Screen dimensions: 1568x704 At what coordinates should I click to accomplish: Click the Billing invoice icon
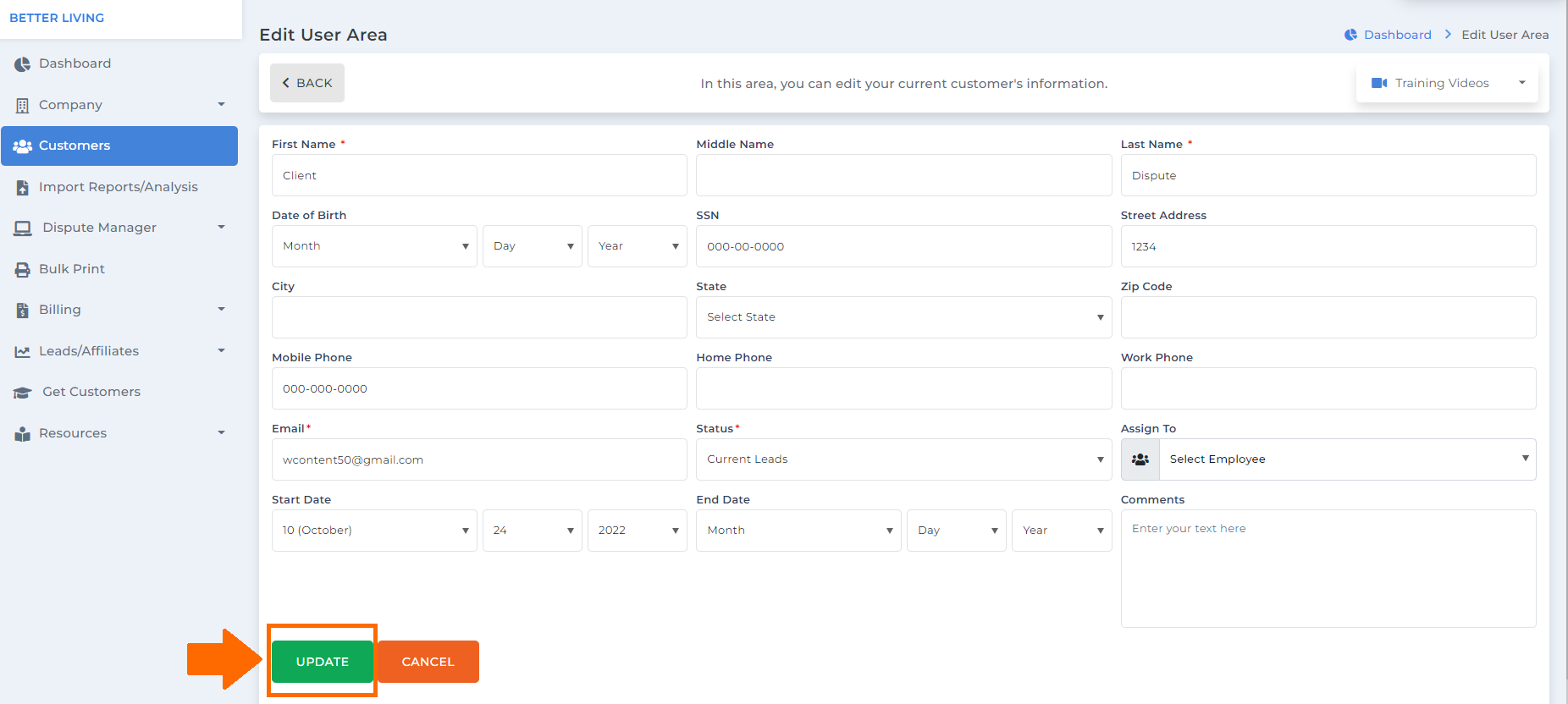(22, 311)
